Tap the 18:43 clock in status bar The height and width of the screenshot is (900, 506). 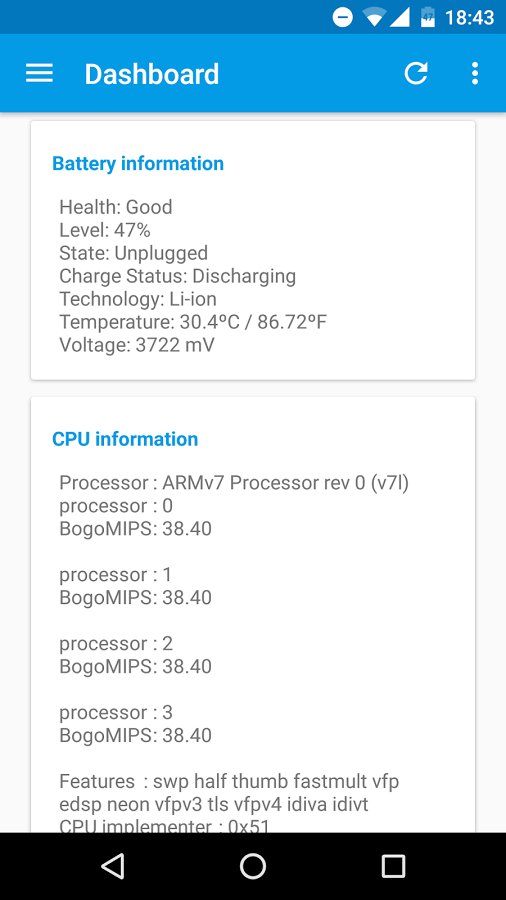click(x=469, y=18)
